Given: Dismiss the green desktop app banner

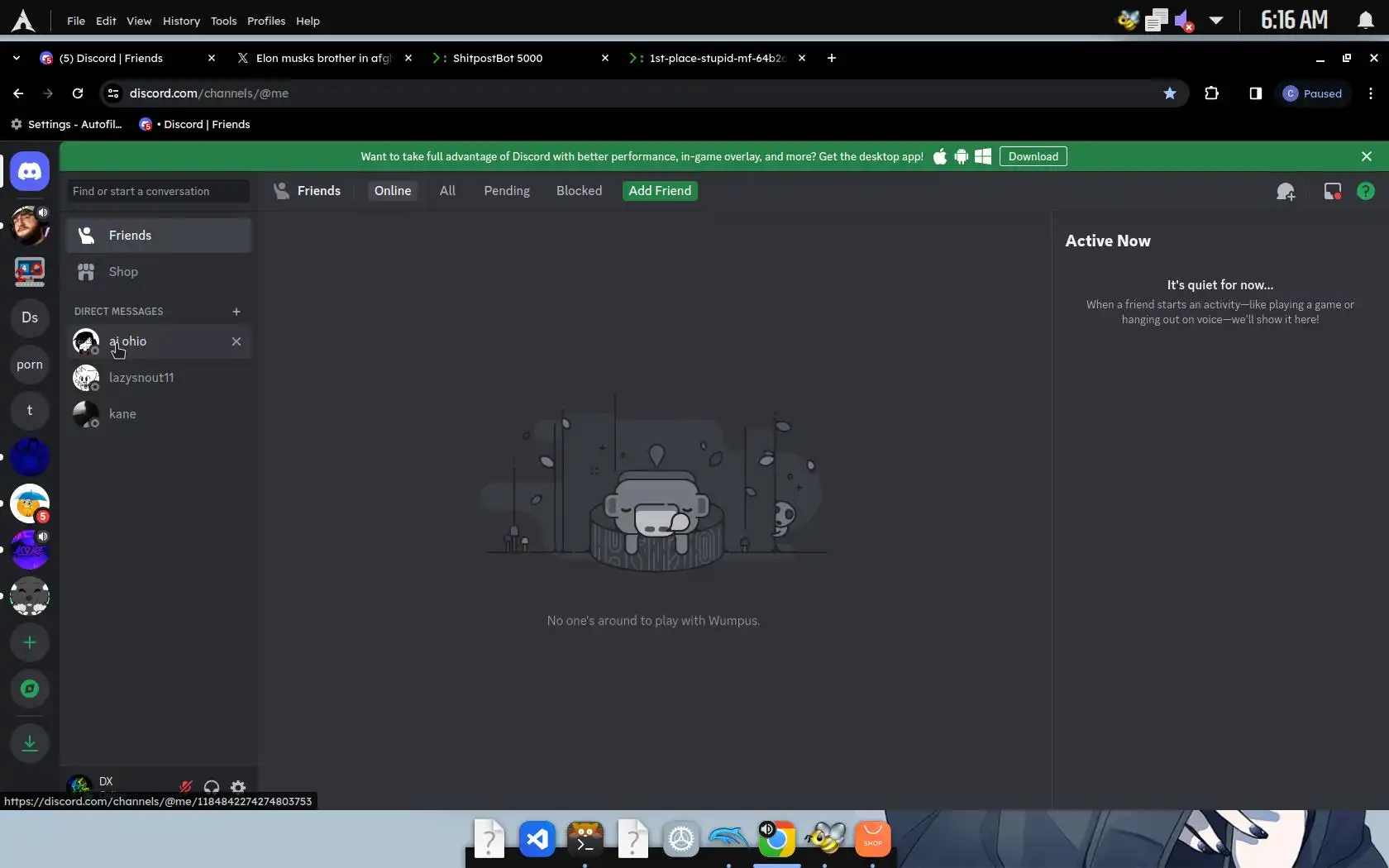Looking at the screenshot, I should click(x=1367, y=156).
